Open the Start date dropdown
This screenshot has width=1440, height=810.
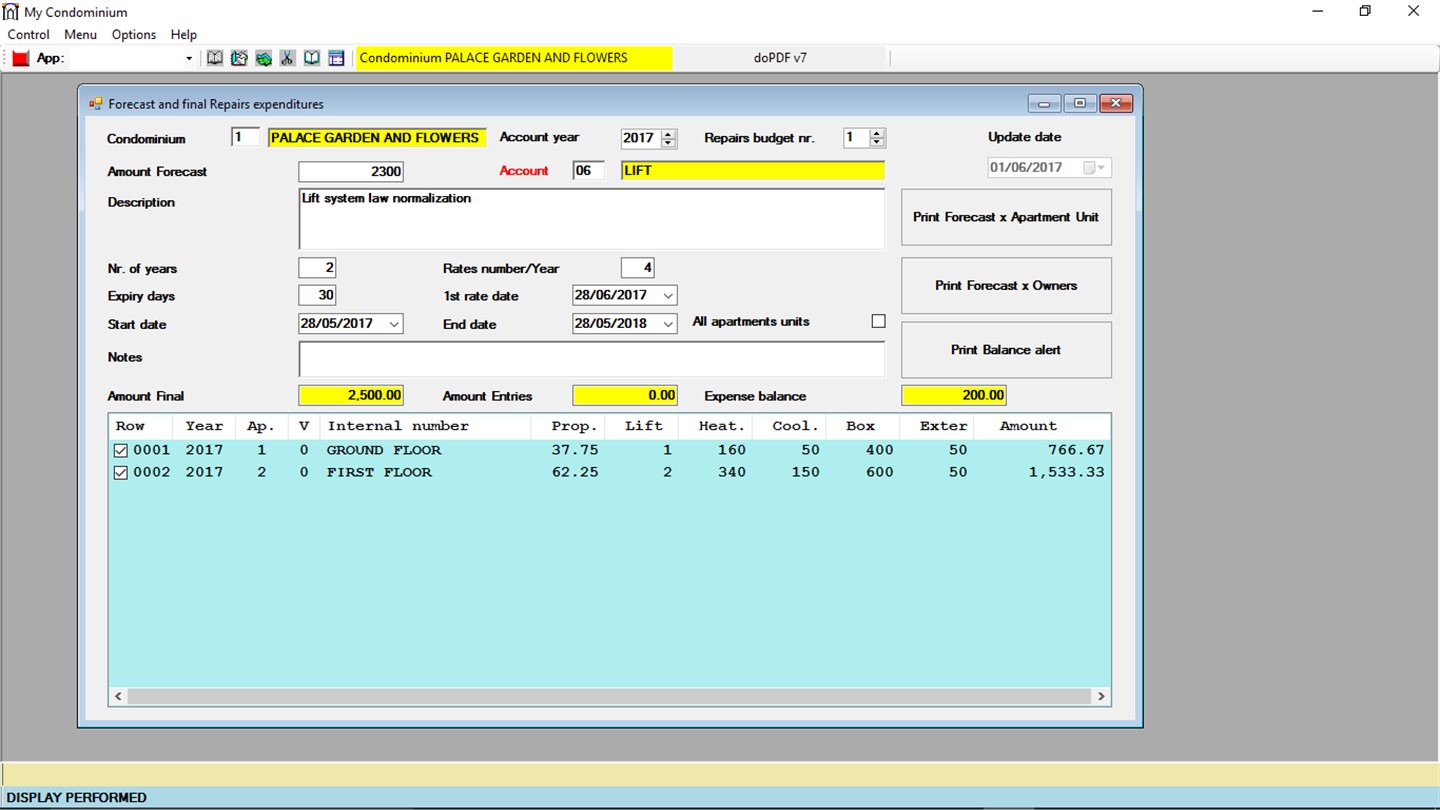pyautogui.click(x=394, y=324)
